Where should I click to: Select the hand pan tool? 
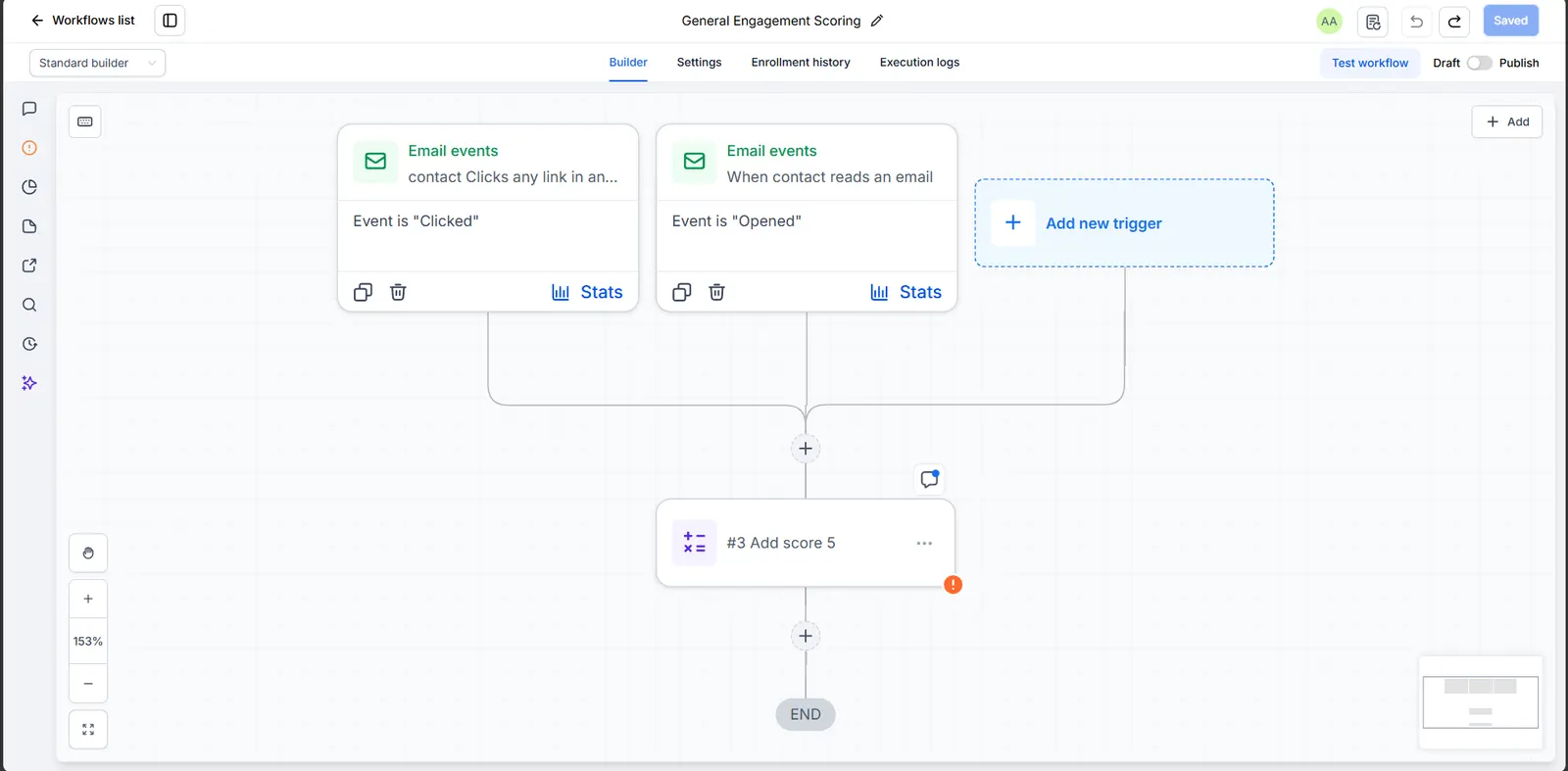(88, 554)
